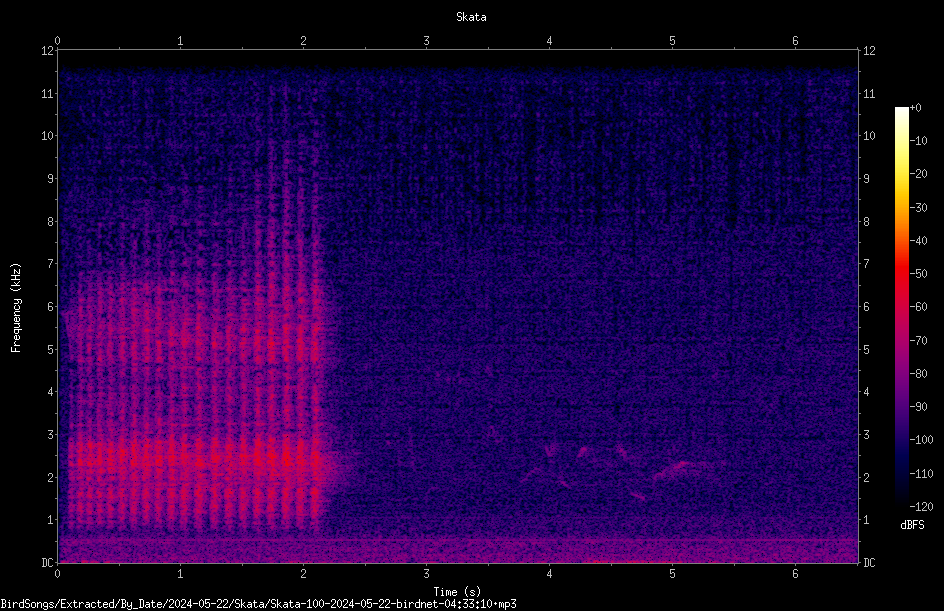Click the -50 dBFS scale label

point(918,273)
